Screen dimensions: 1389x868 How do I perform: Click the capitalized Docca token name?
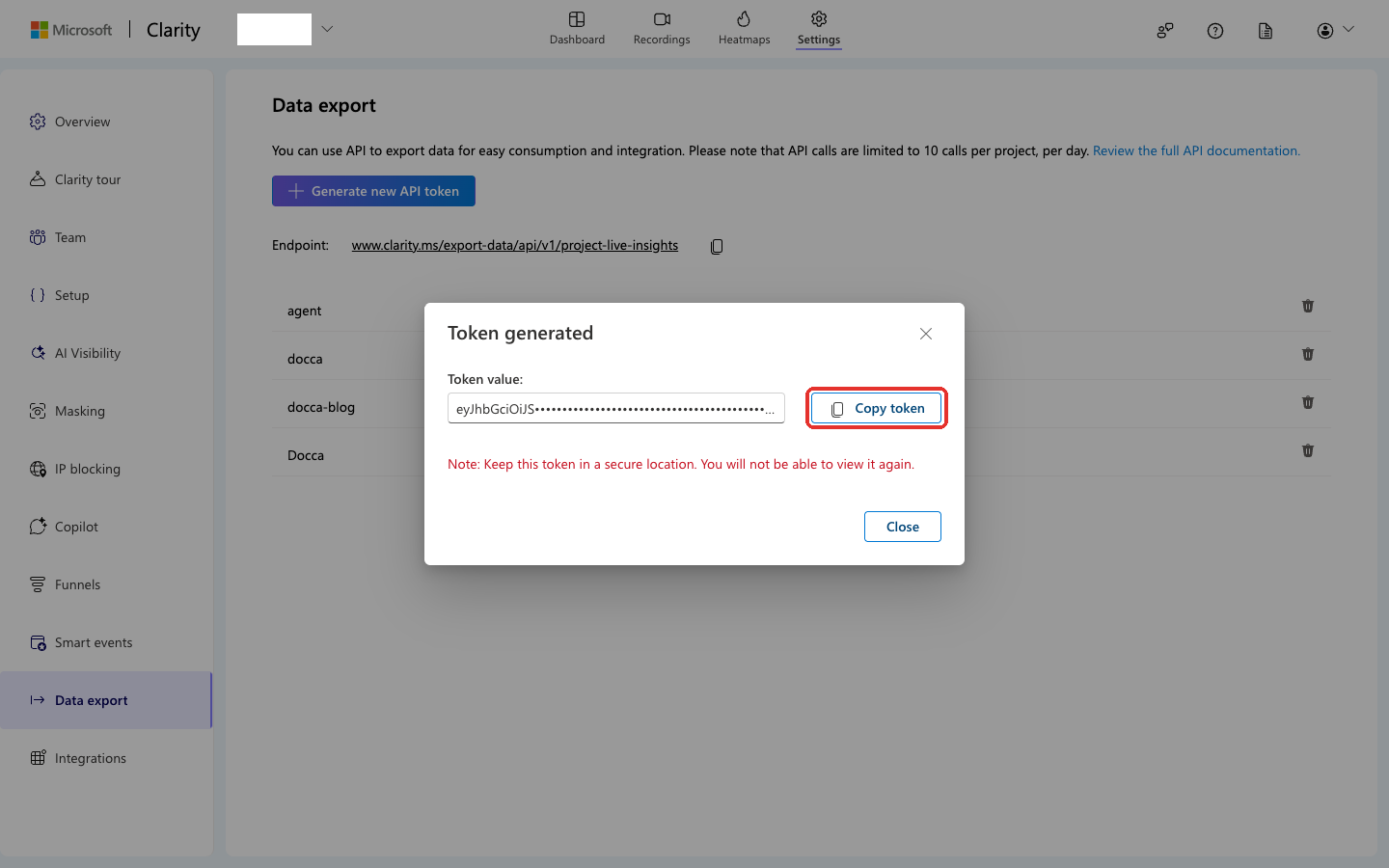[306, 455]
